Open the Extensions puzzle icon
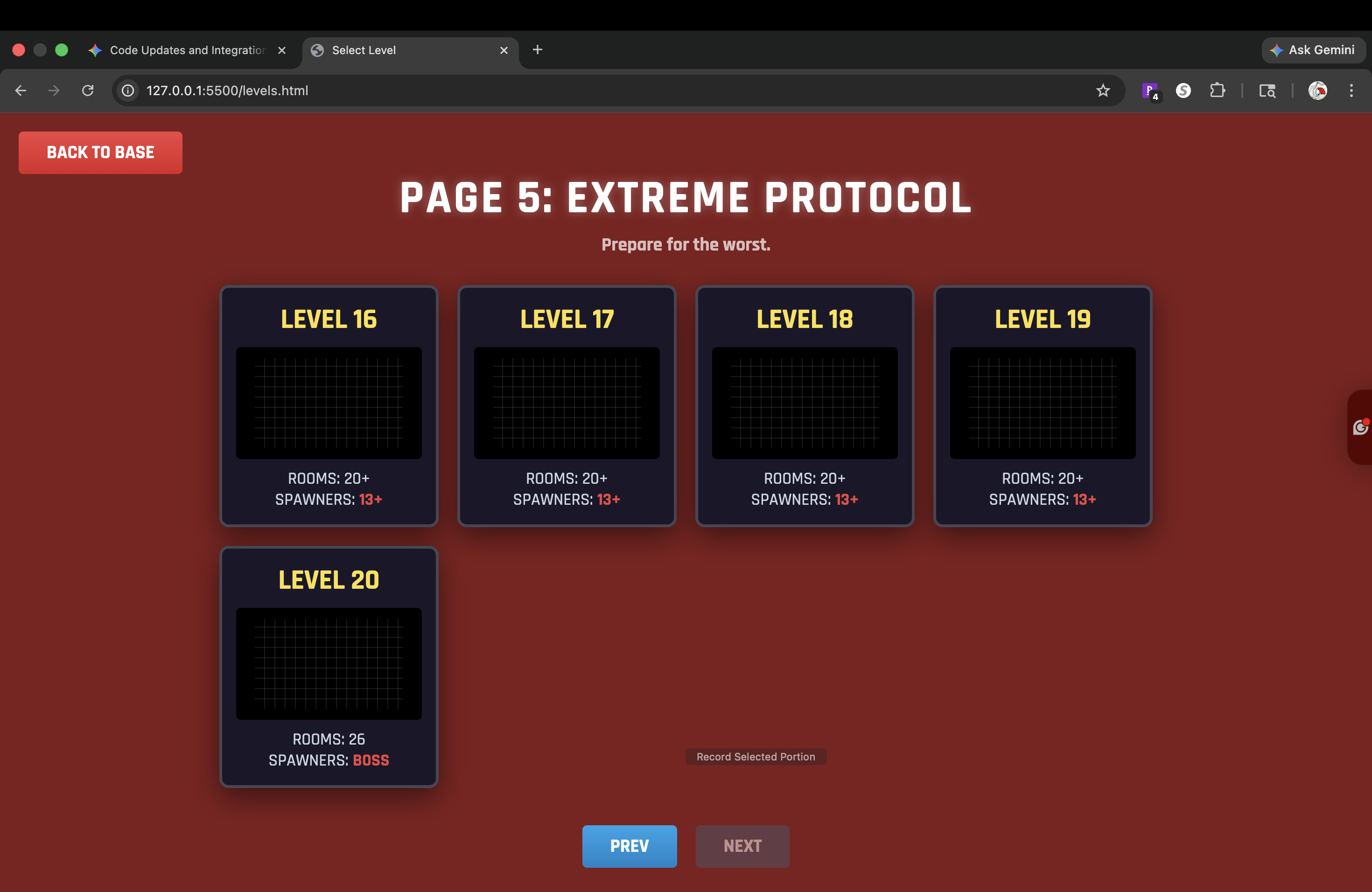Viewport: 1372px width, 892px height. [x=1217, y=91]
